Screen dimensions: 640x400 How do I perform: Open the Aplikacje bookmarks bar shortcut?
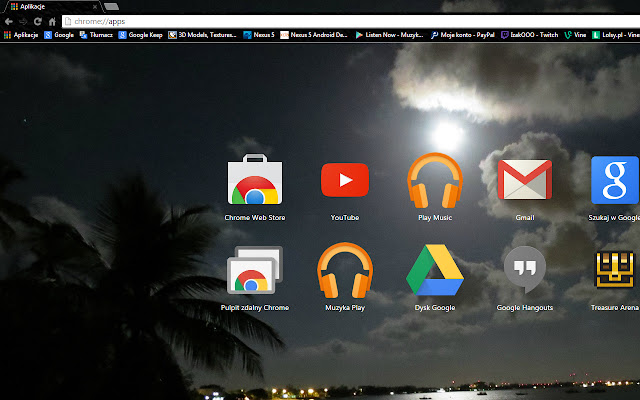(21, 35)
